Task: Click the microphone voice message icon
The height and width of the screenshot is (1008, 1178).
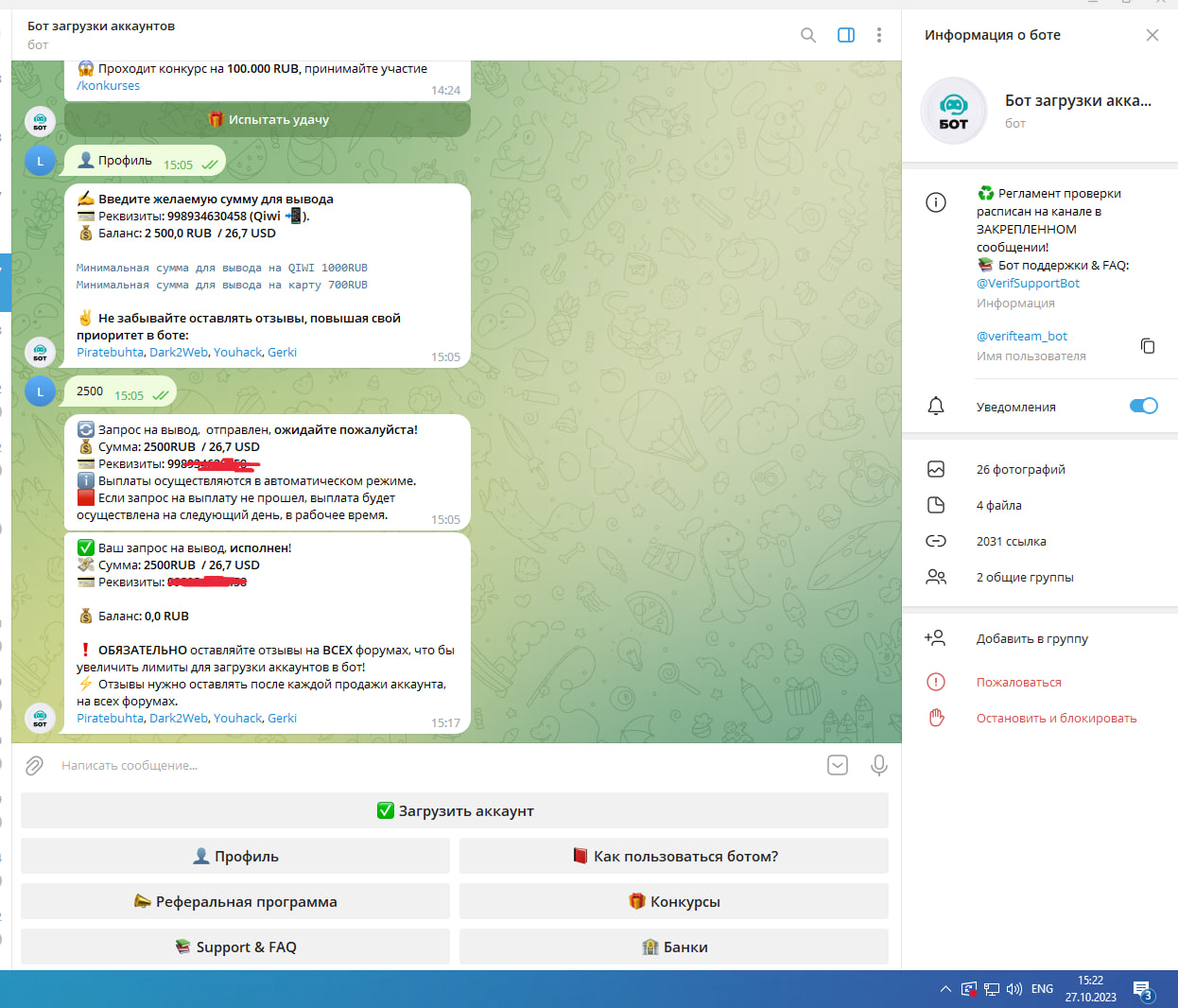Action: tap(878, 765)
